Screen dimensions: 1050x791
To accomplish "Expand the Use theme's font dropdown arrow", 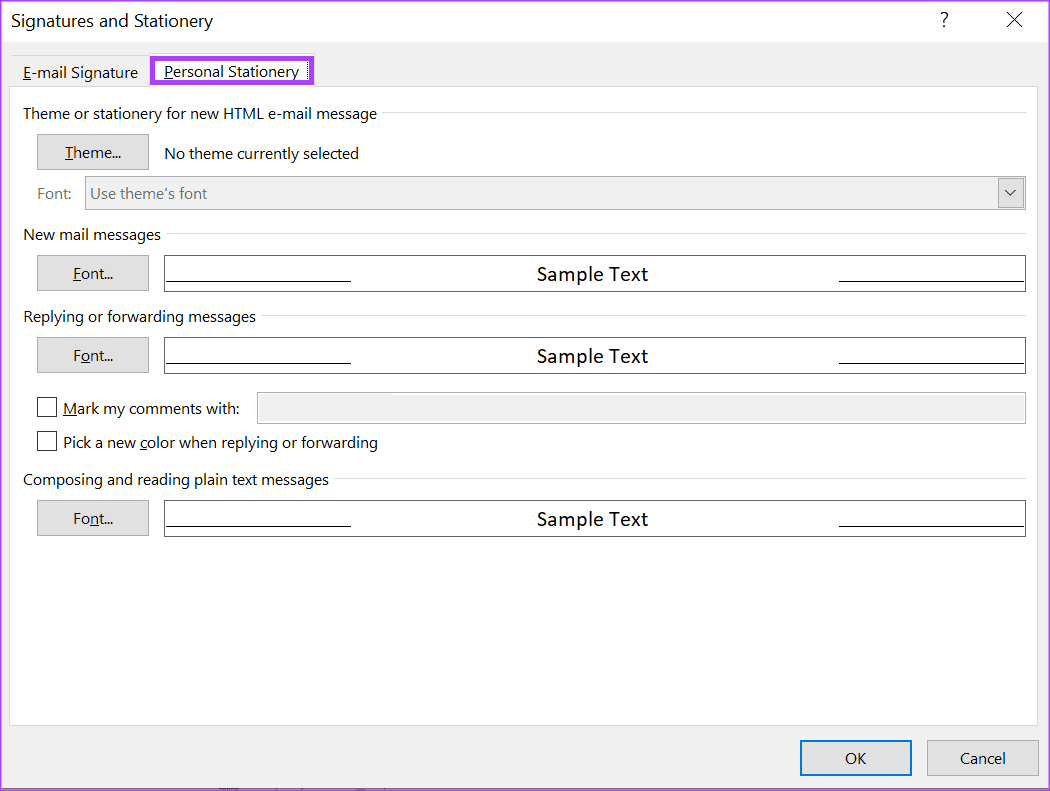I will coord(1010,193).
